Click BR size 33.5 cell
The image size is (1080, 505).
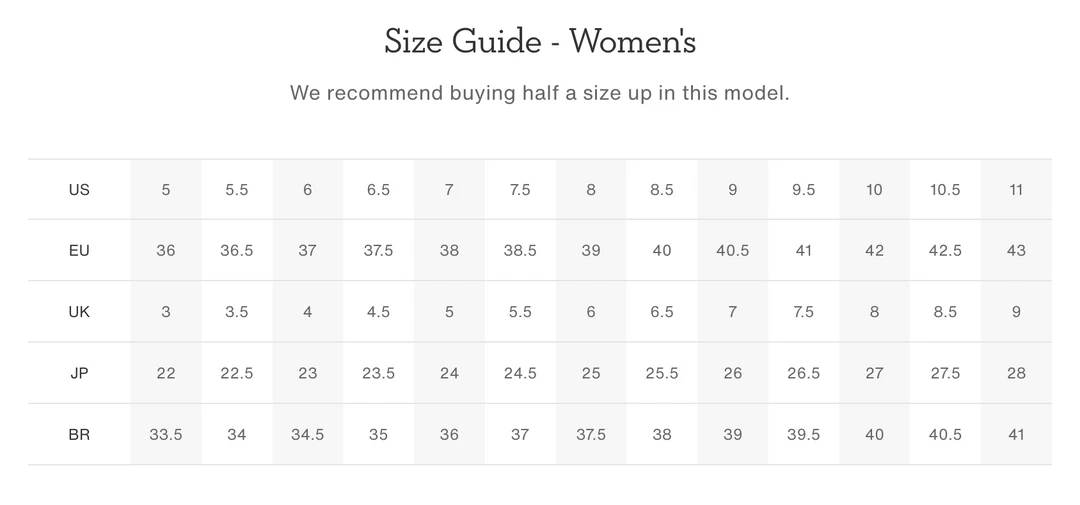(x=166, y=435)
